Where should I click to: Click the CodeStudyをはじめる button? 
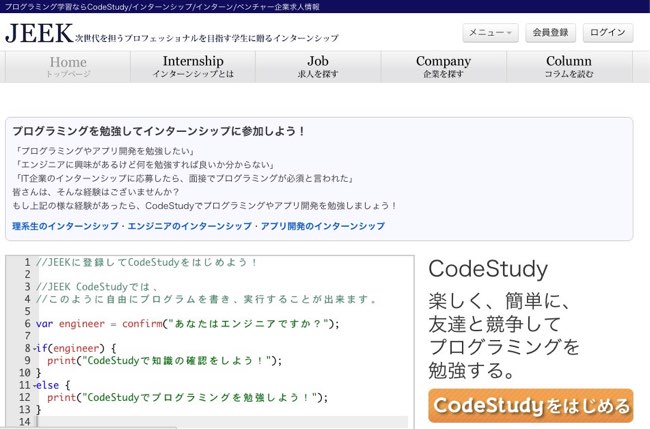click(531, 406)
